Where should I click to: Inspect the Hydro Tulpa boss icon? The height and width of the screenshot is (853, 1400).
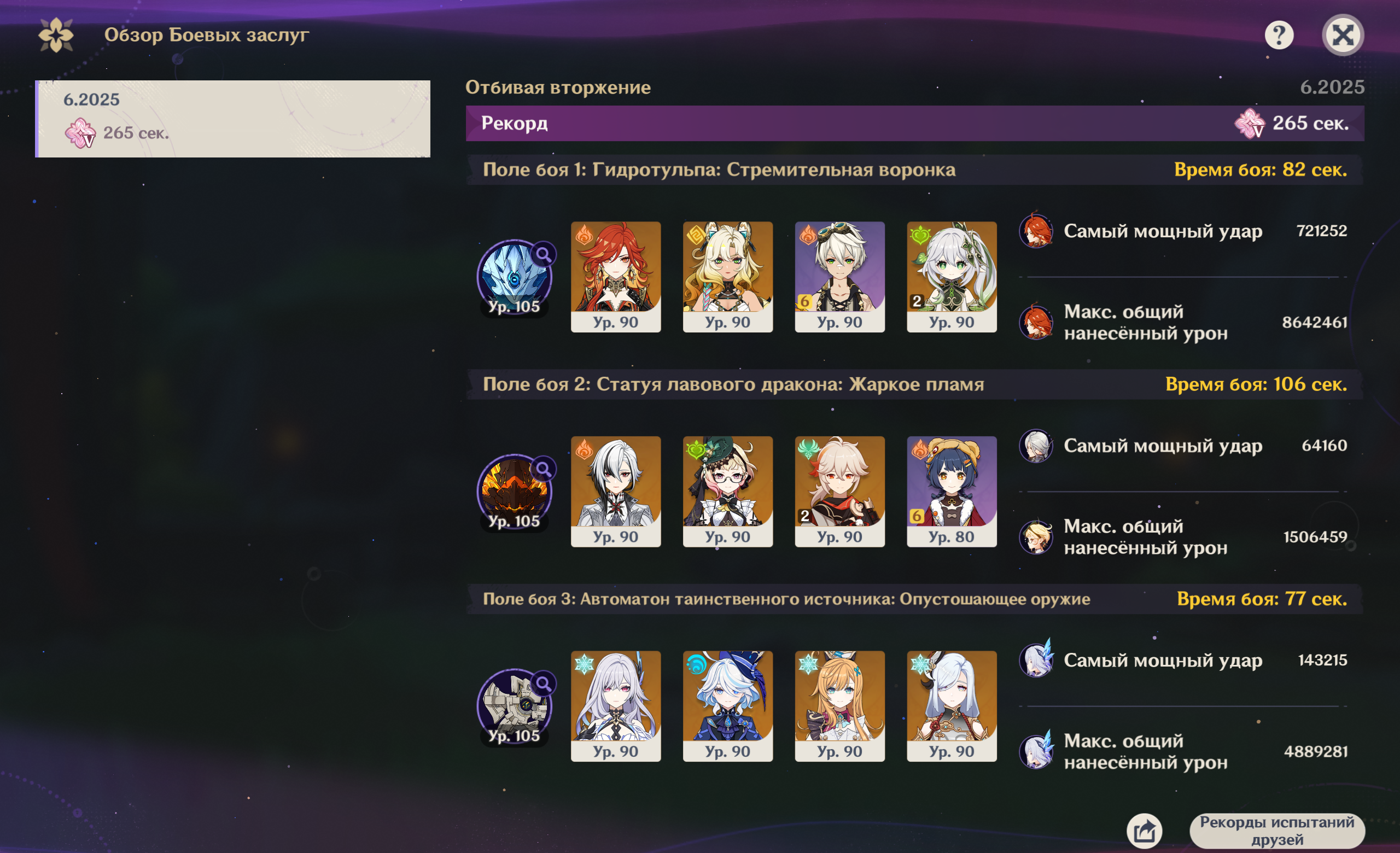514,277
